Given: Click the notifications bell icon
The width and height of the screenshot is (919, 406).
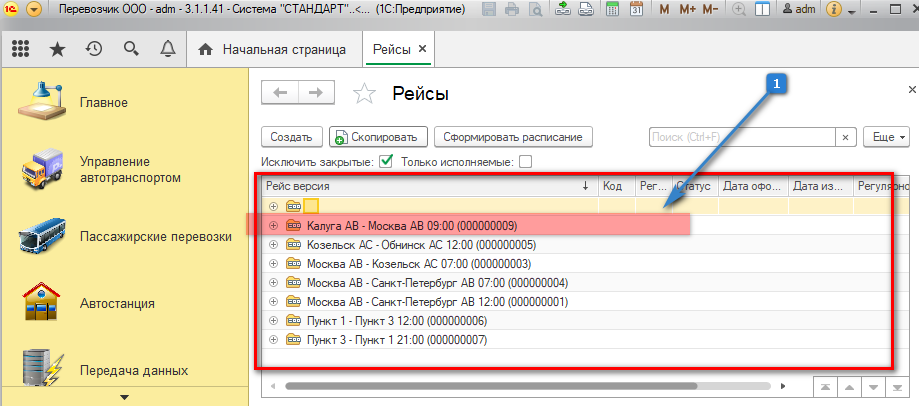Looking at the screenshot, I should (167, 49).
